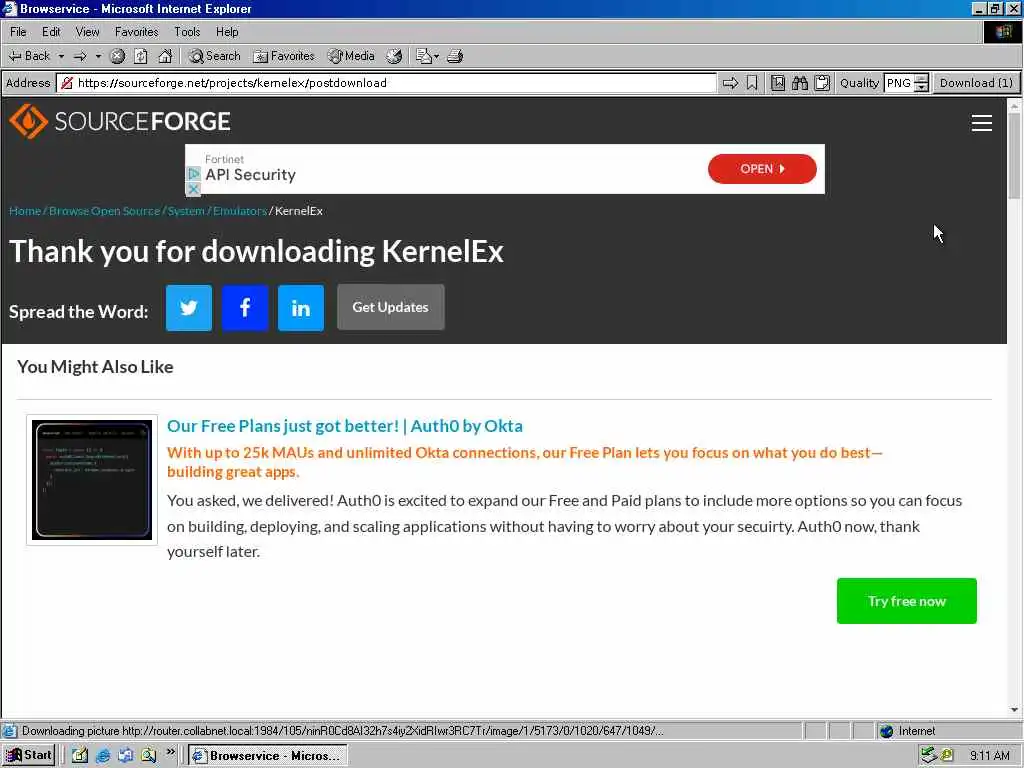Click the vertical scrollbar thumb
The image size is (1024, 768).
(x=1014, y=155)
